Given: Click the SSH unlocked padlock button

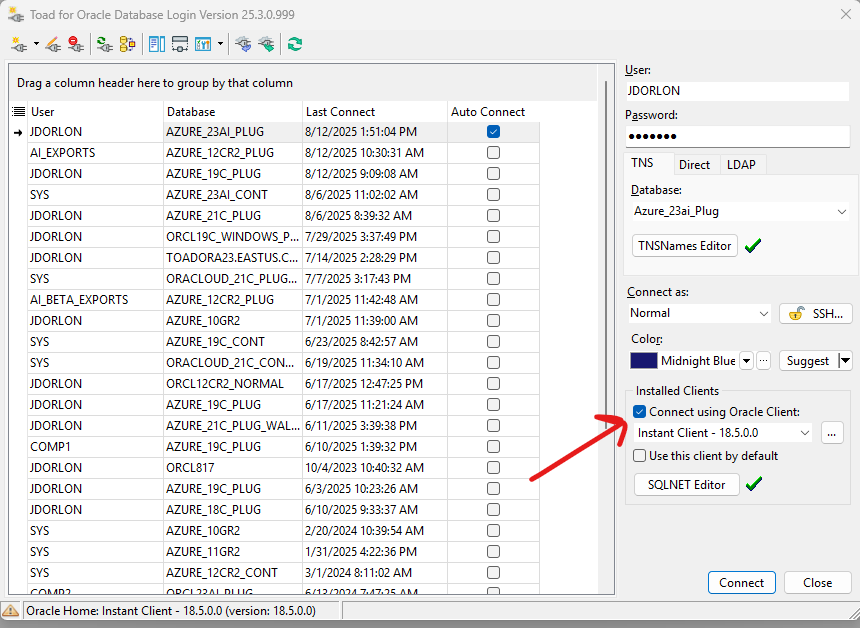Looking at the screenshot, I should (x=816, y=314).
